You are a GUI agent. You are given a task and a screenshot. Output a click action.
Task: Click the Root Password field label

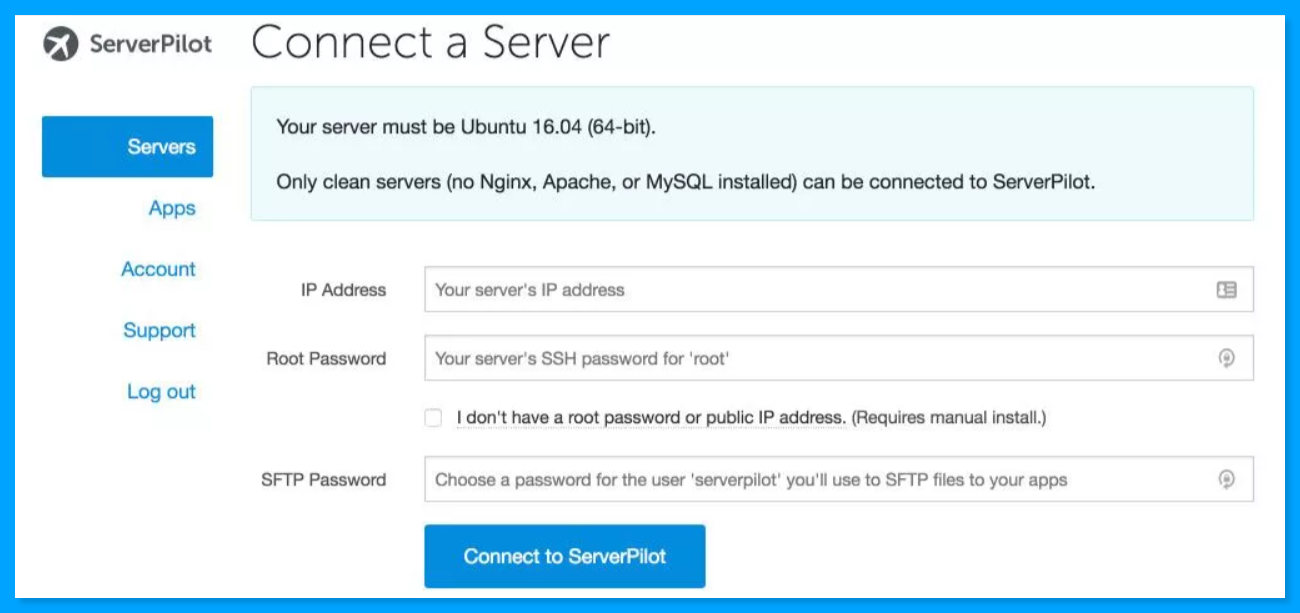point(326,358)
